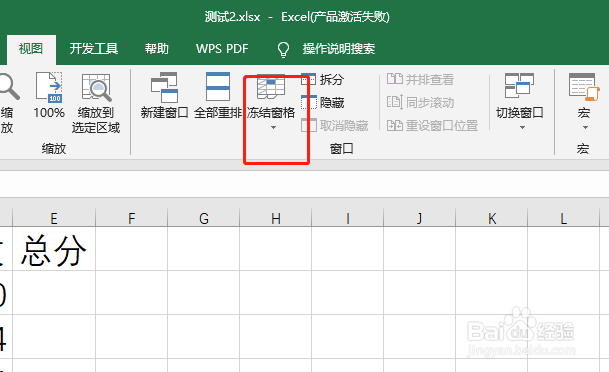
Task: Expand the Switch Windows dropdown arrow
Action: click(522, 127)
